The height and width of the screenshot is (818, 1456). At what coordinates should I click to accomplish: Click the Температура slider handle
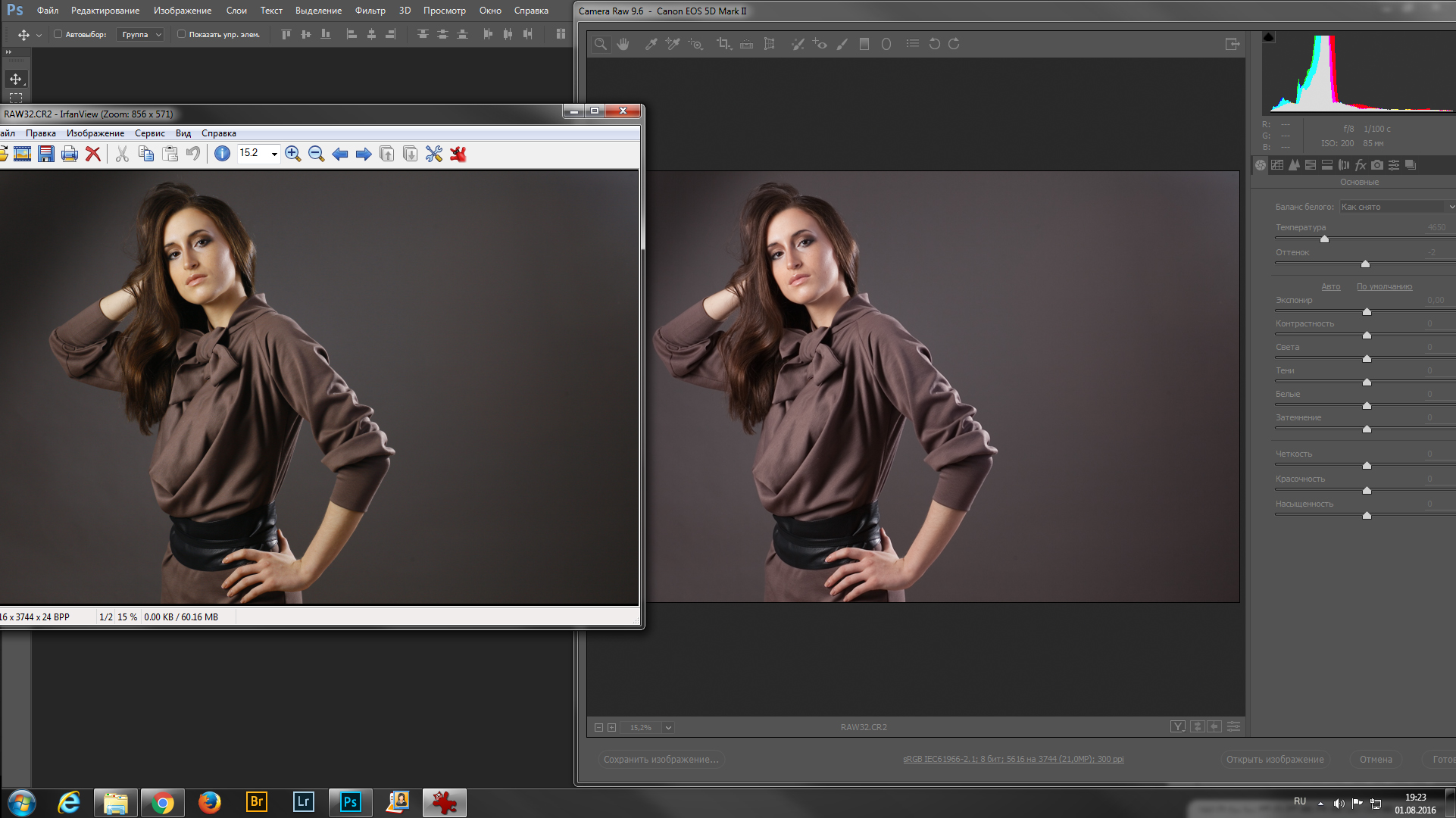1324,239
